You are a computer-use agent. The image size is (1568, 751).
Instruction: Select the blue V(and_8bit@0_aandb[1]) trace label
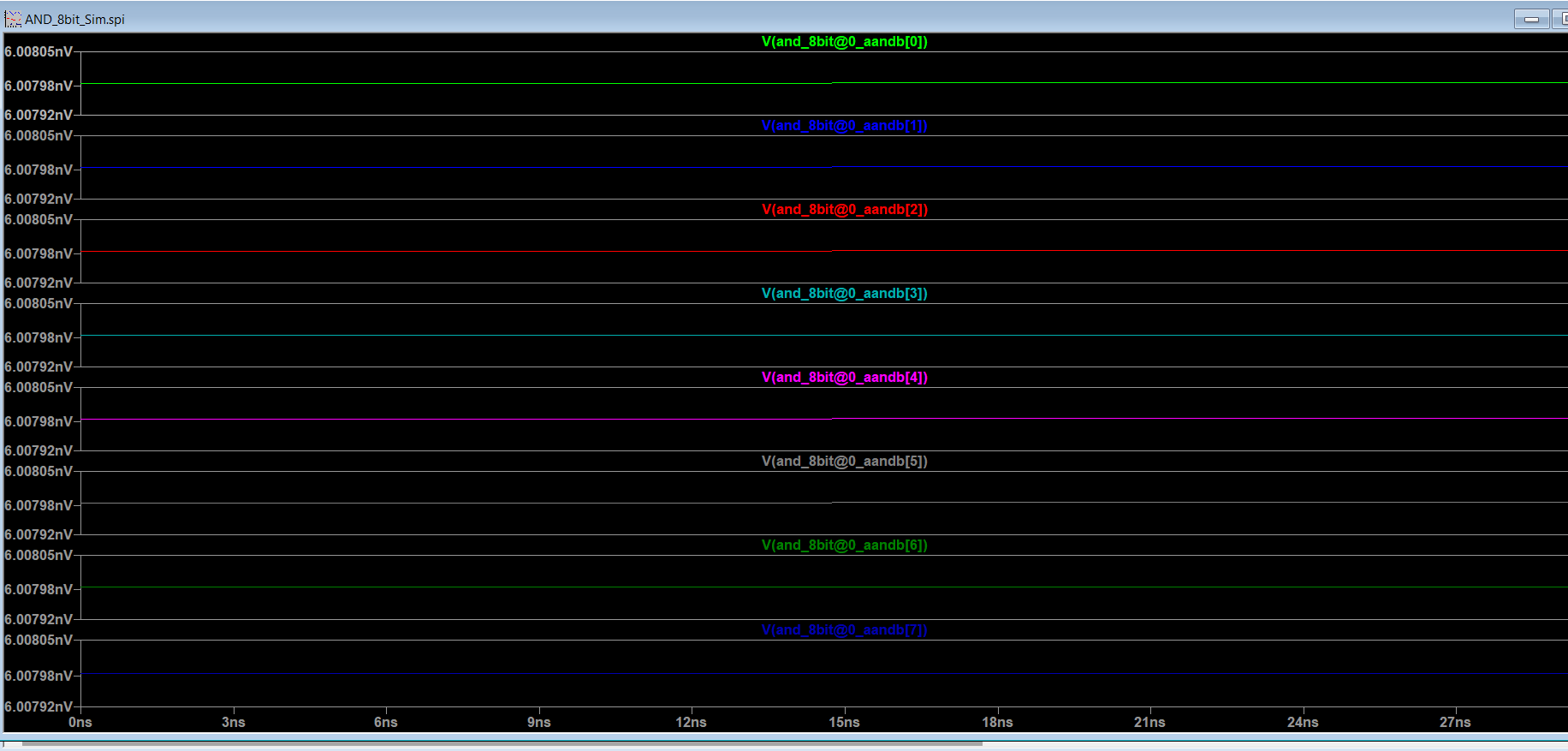(x=844, y=125)
